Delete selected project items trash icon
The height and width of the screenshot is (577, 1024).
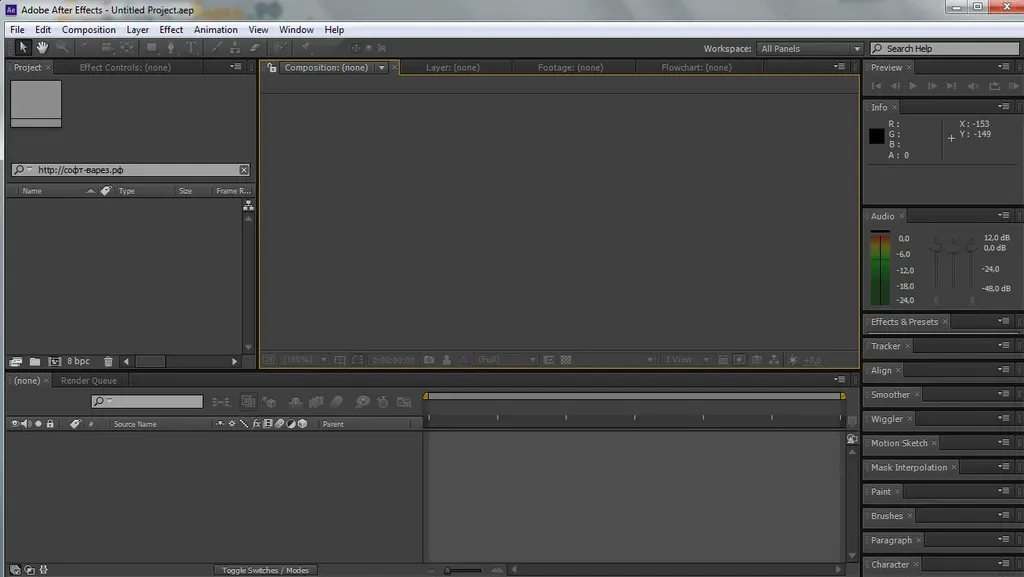[x=108, y=361]
